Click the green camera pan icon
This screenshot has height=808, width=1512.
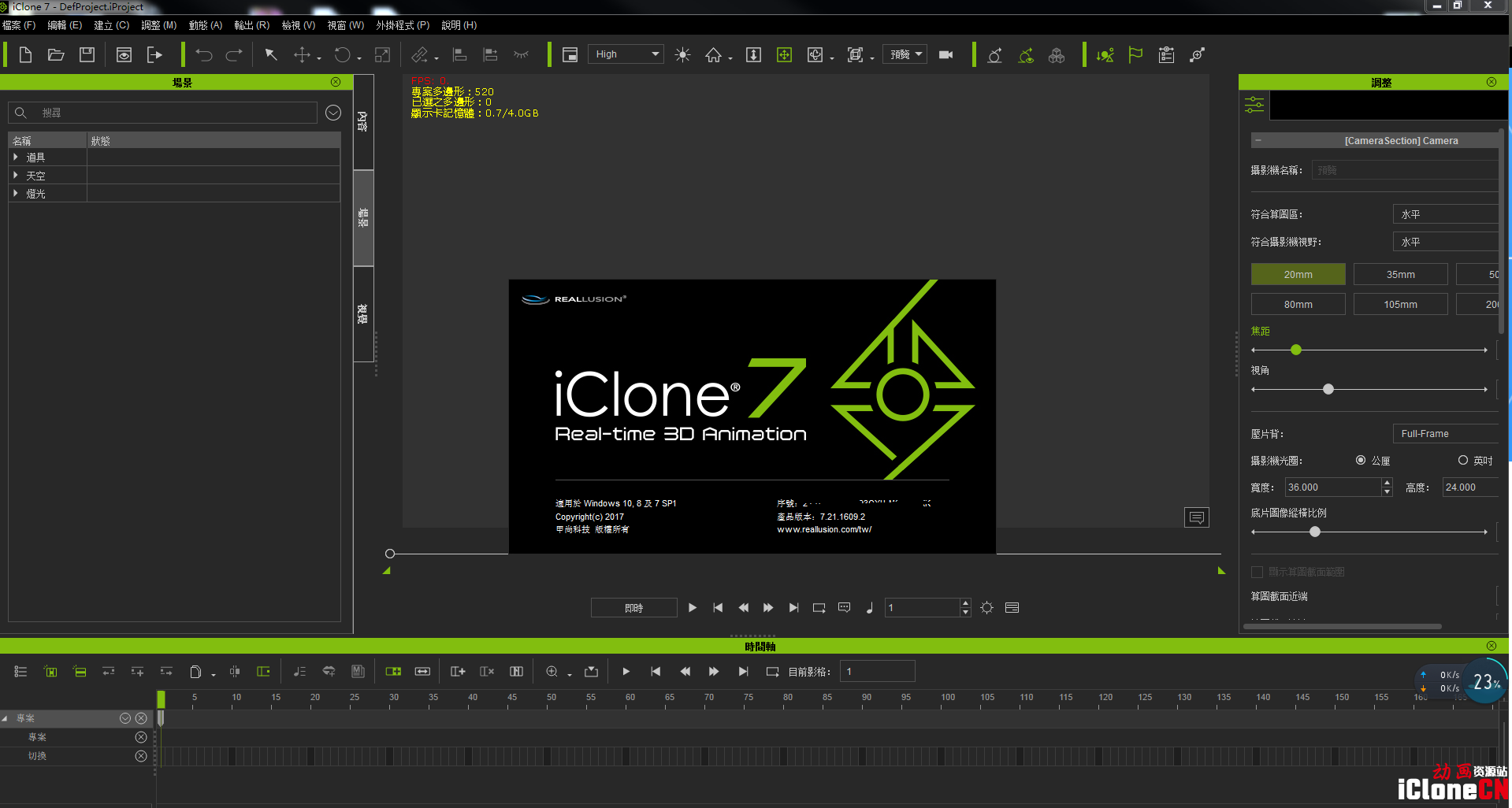click(784, 55)
